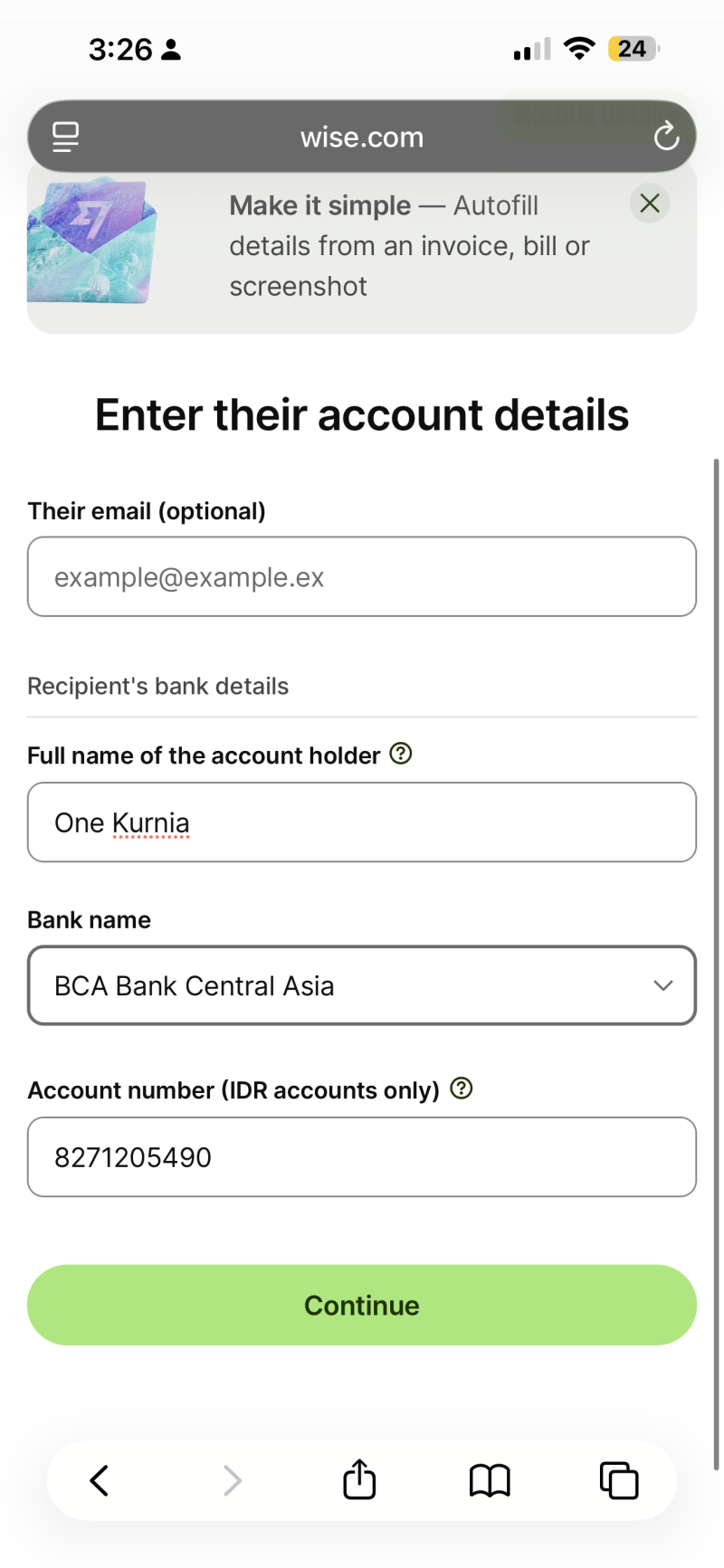Tap the Safari page reader icon
Image resolution: width=724 pixels, height=1568 pixels.
pos(65,137)
